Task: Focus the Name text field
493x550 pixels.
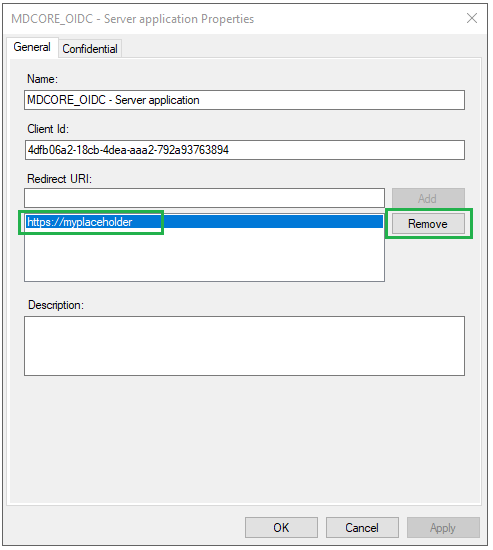Action: click(245, 100)
